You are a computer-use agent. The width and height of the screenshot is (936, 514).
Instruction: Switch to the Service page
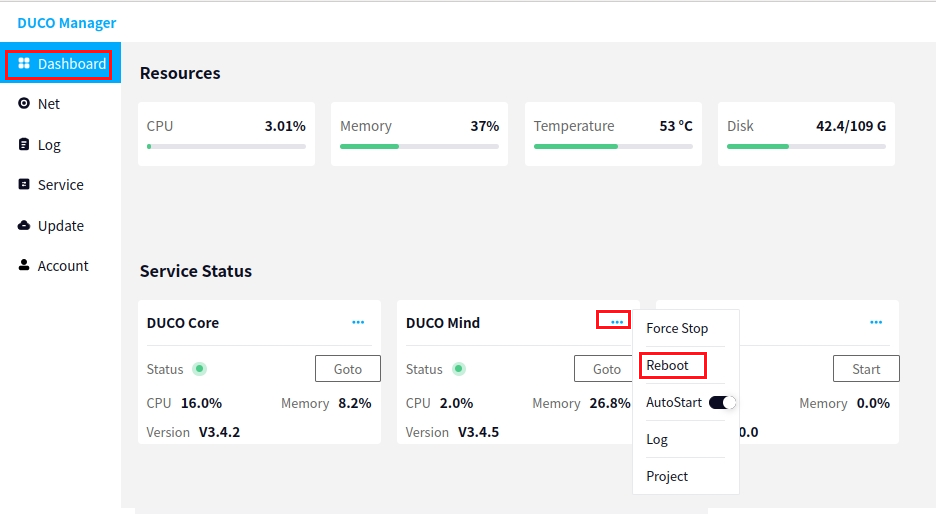[x=60, y=185]
